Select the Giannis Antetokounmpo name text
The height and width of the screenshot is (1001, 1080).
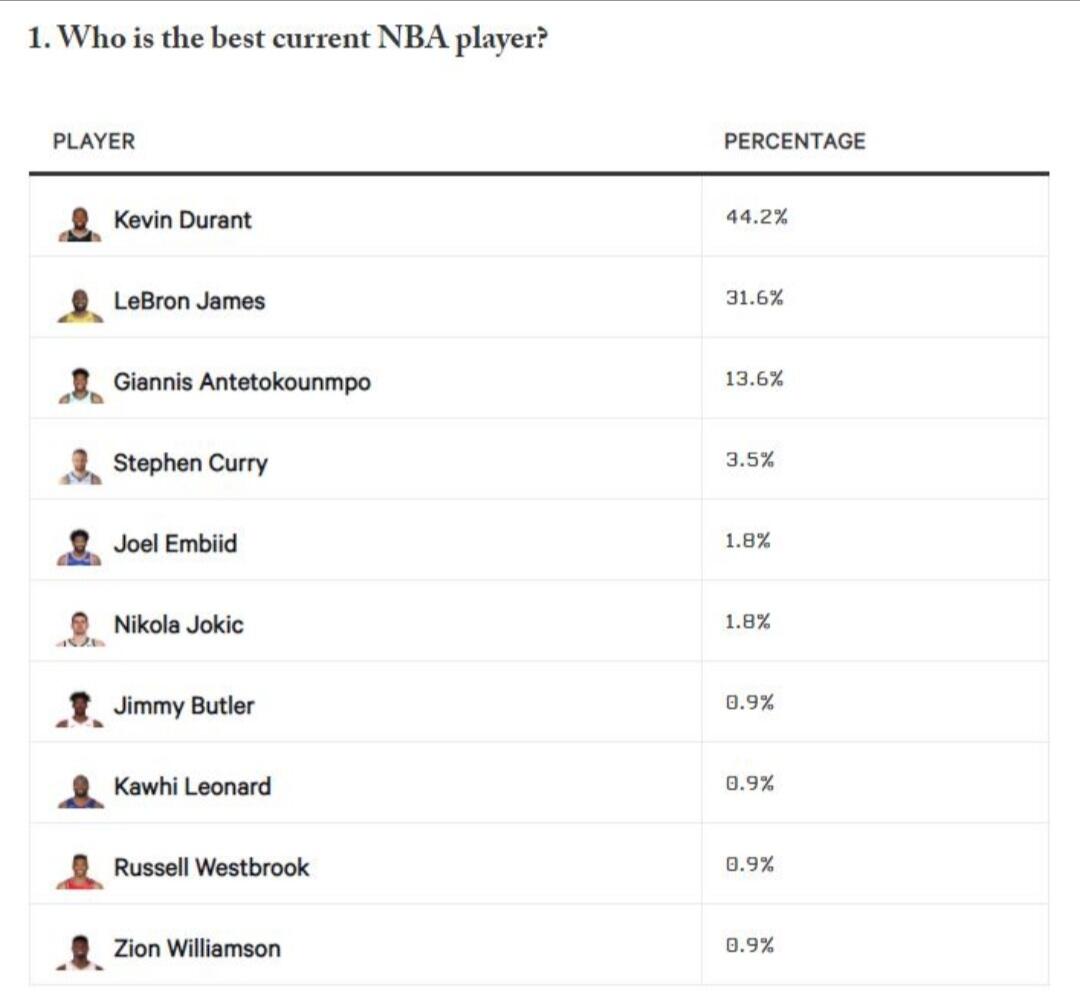242,382
